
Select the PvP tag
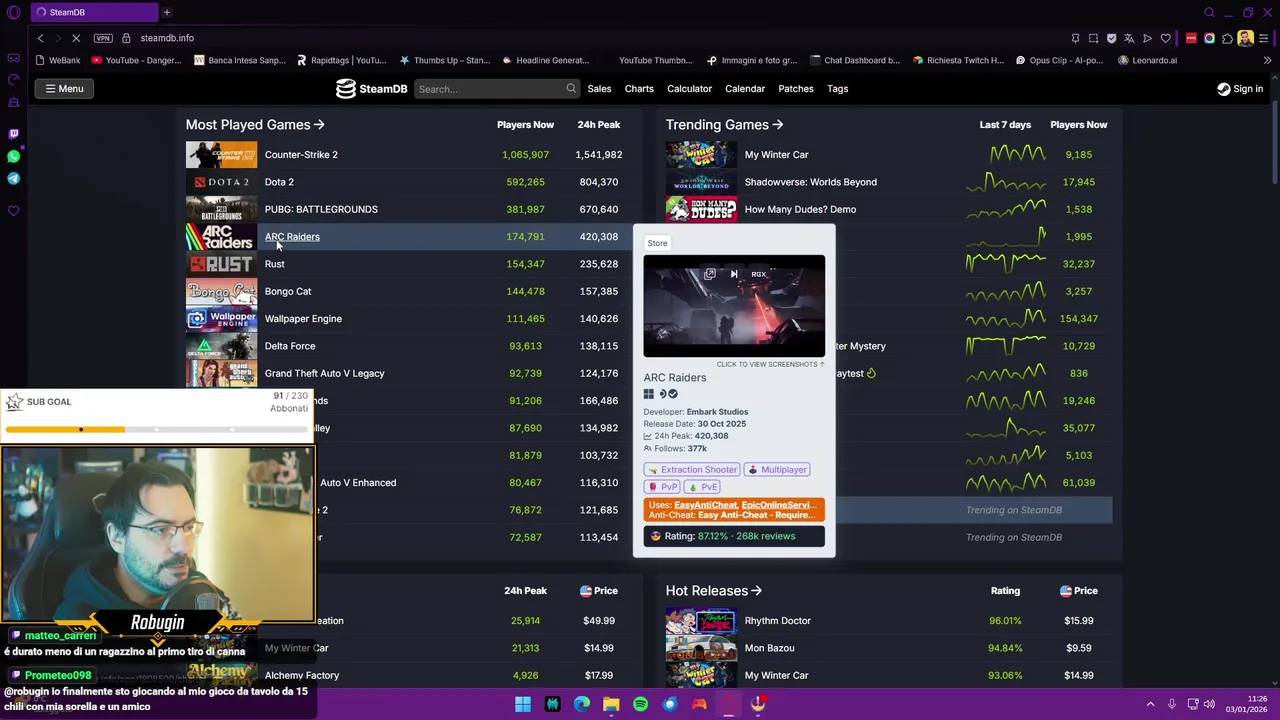click(663, 487)
